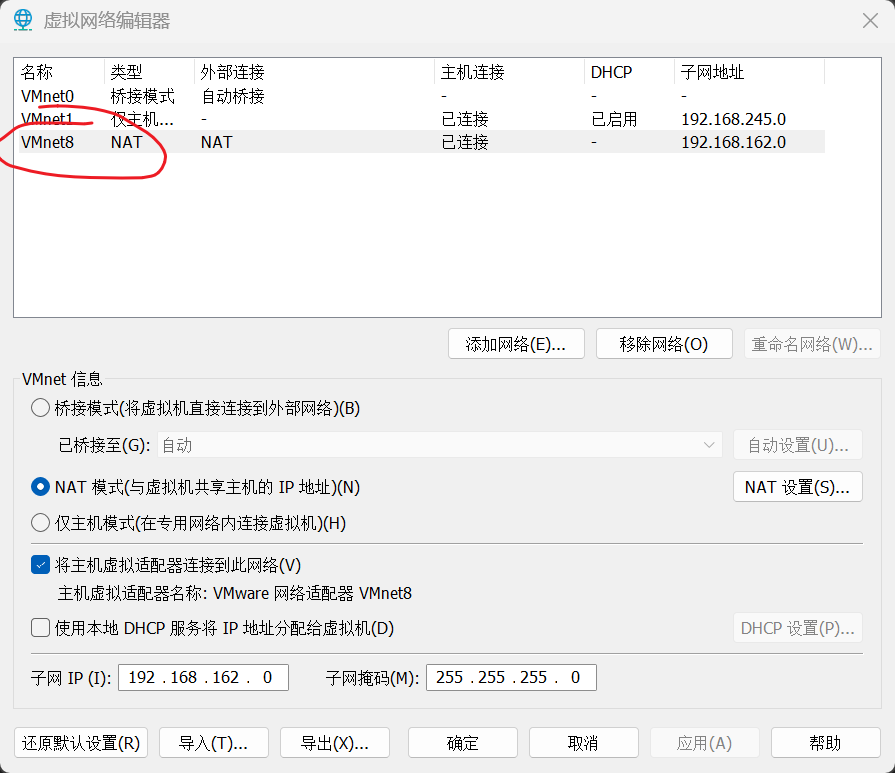Click 已连接 cell in VMnet1 row
This screenshot has height=773, width=895.
[x=465, y=119]
